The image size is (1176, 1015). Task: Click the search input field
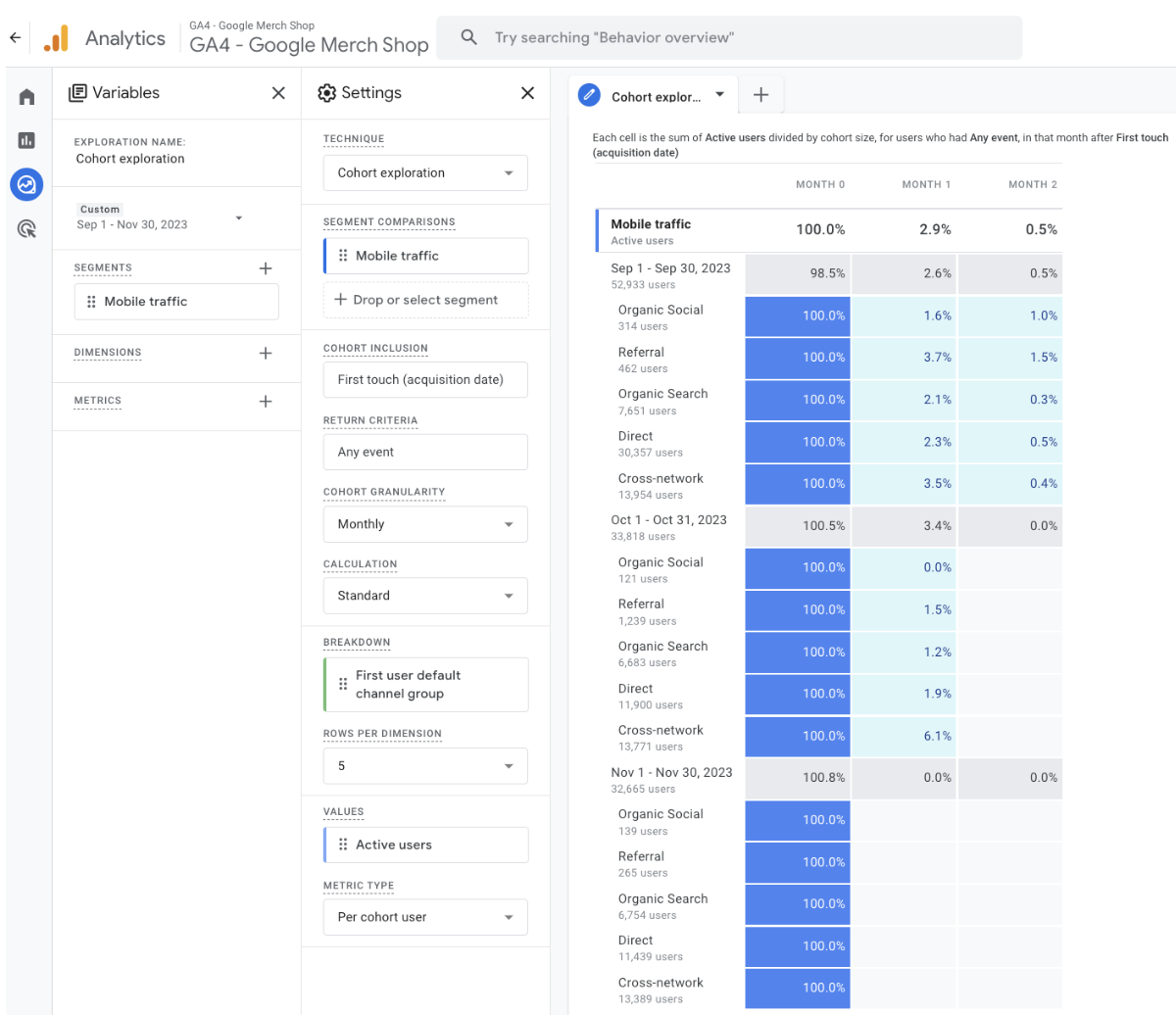tap(729, 37)
